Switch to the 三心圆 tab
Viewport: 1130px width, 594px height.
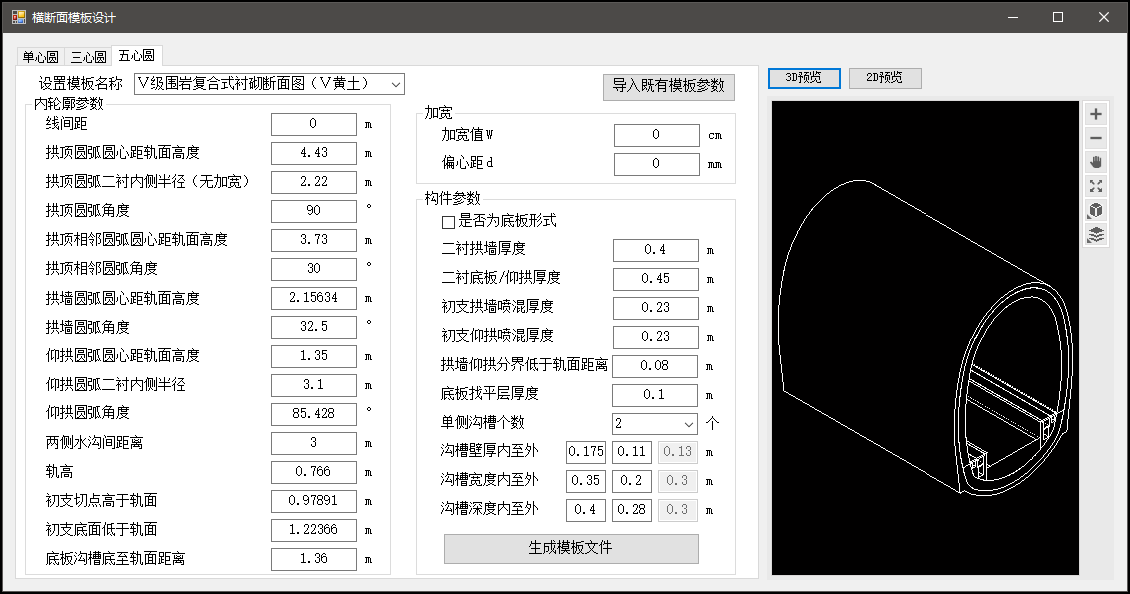[88, 57]
